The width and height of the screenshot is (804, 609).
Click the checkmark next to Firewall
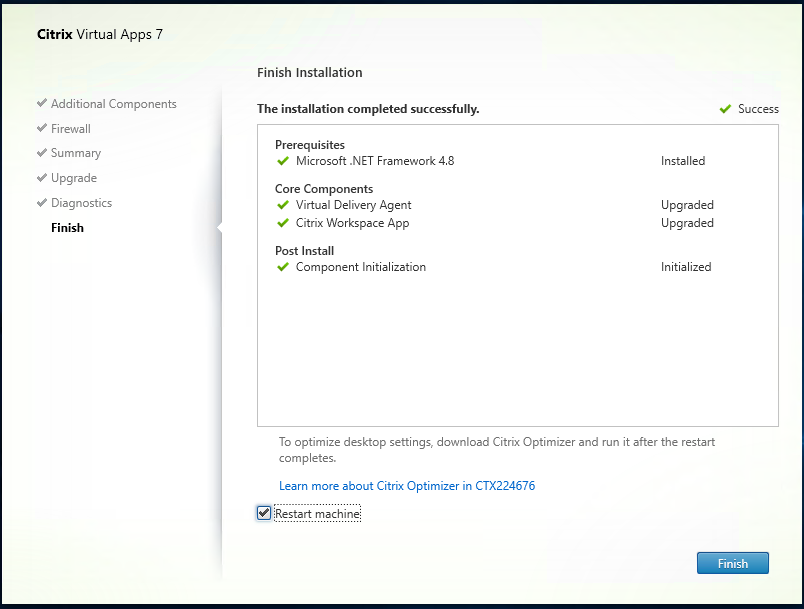pyautogui.click(x=42, y=128)
